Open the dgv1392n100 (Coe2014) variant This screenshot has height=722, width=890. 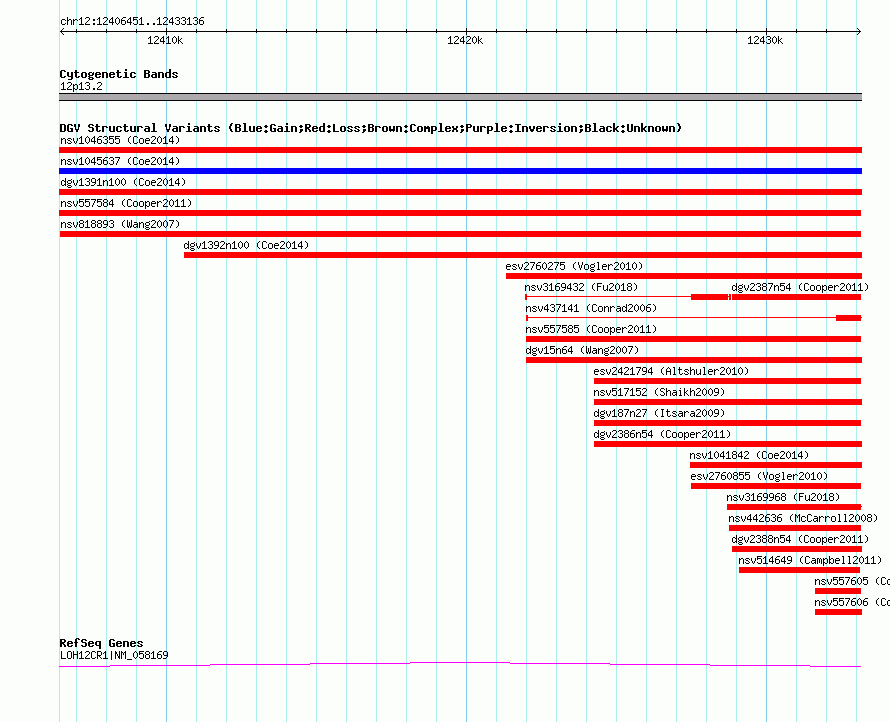coord(246,245)
